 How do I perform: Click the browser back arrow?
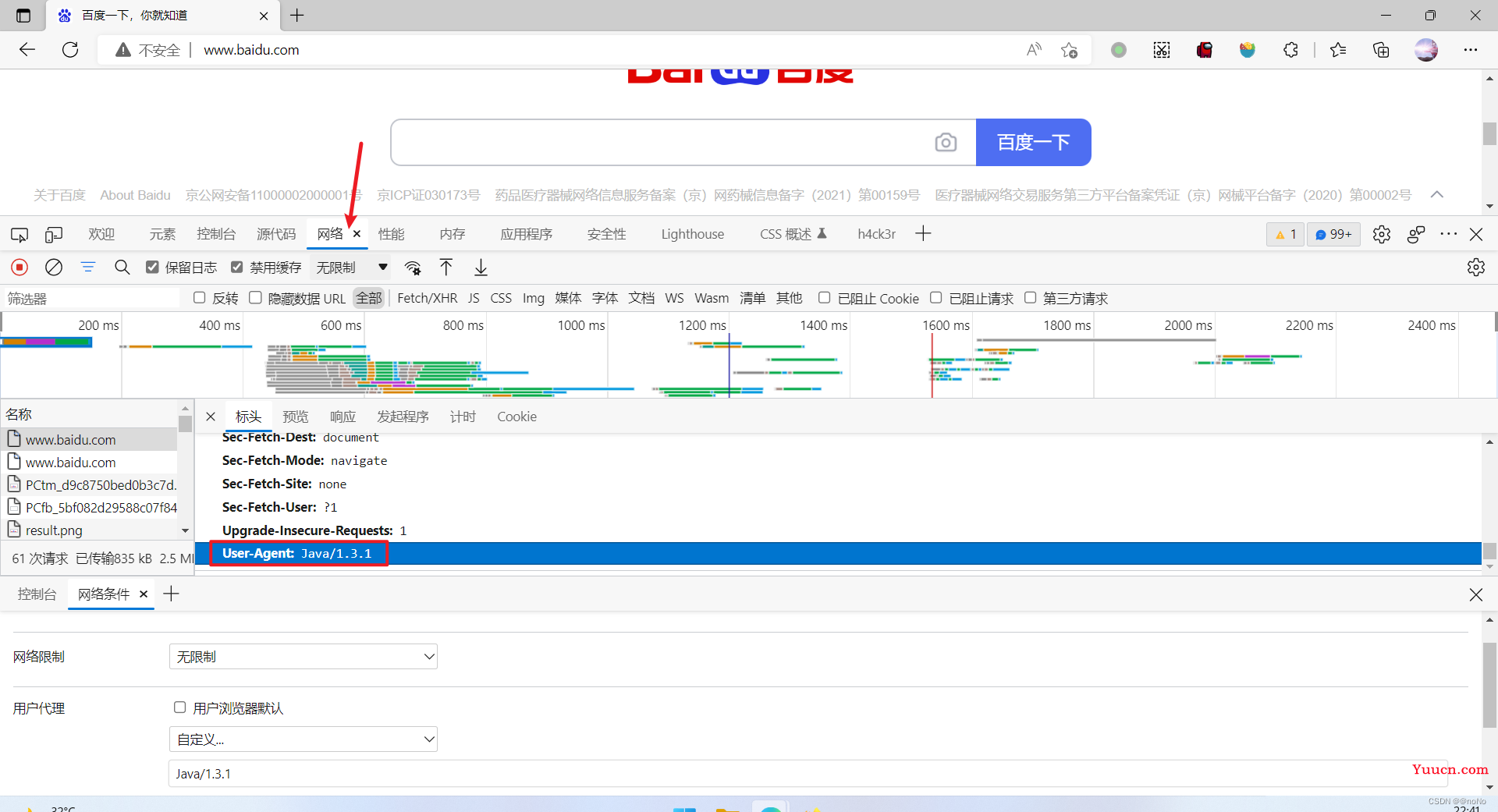[x=27, y=50]
